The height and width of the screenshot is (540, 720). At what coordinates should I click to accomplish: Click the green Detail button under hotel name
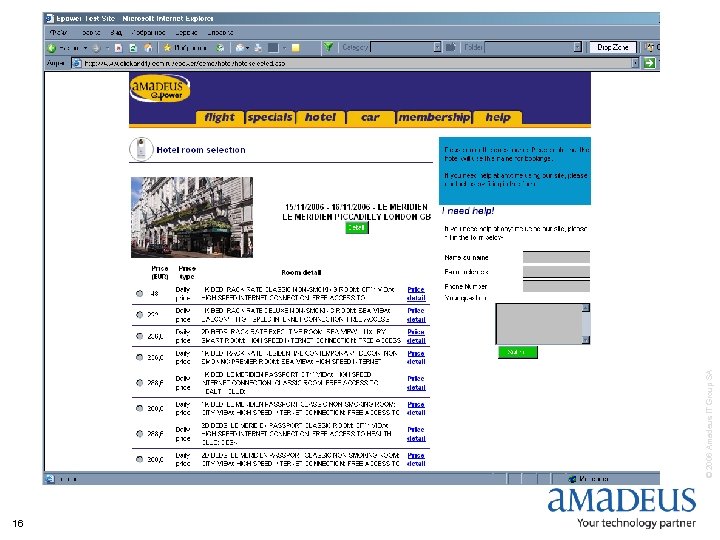pyautogui.click(x=357, y=228)
